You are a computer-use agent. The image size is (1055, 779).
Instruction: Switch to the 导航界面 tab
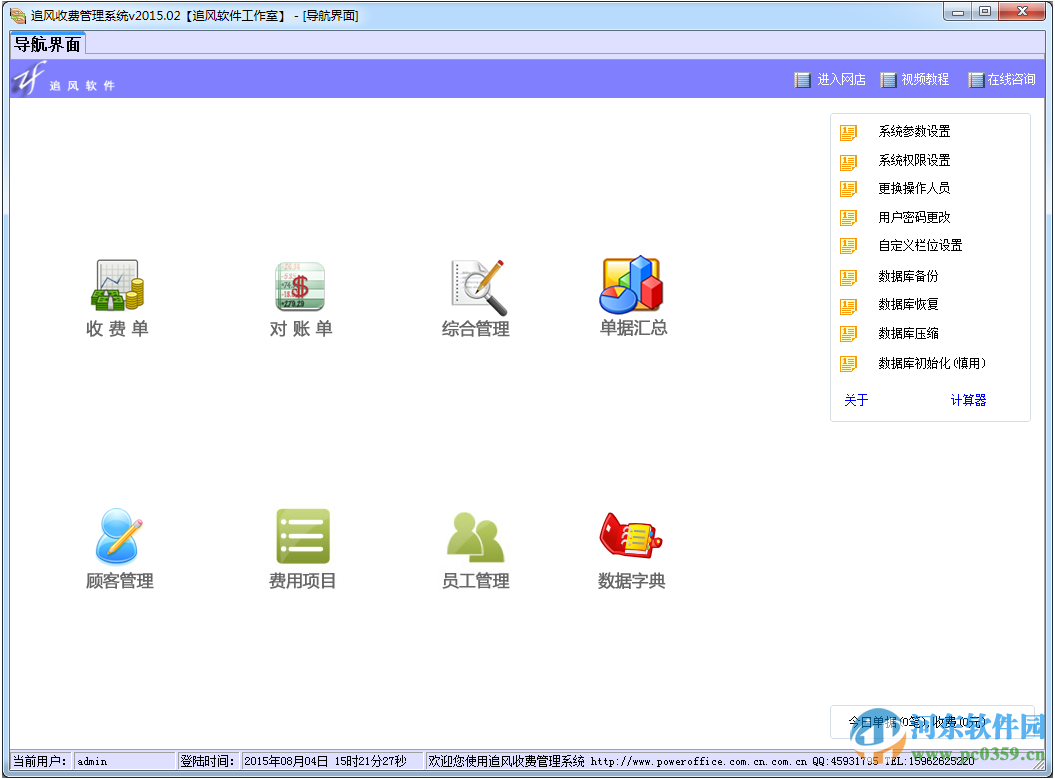(x=47, y=44)
